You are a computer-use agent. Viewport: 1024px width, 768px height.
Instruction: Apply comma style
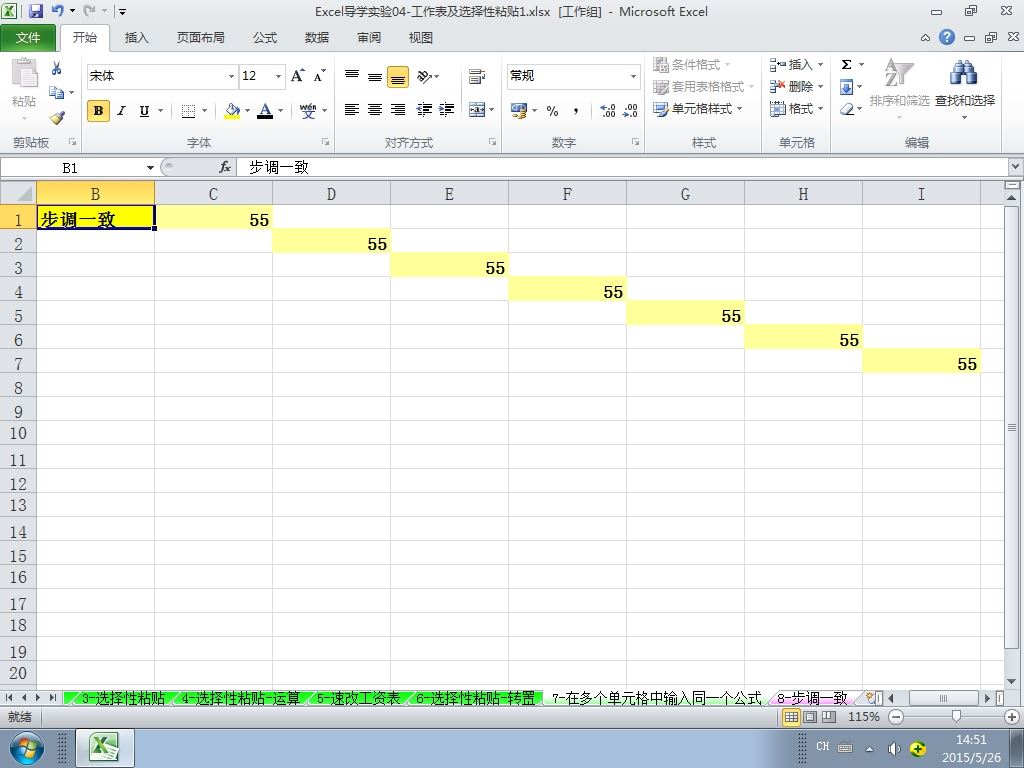pos(575,110)
